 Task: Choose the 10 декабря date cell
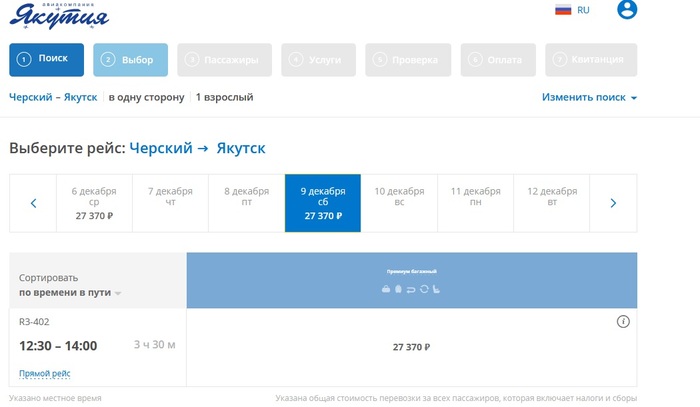[399, 204]
